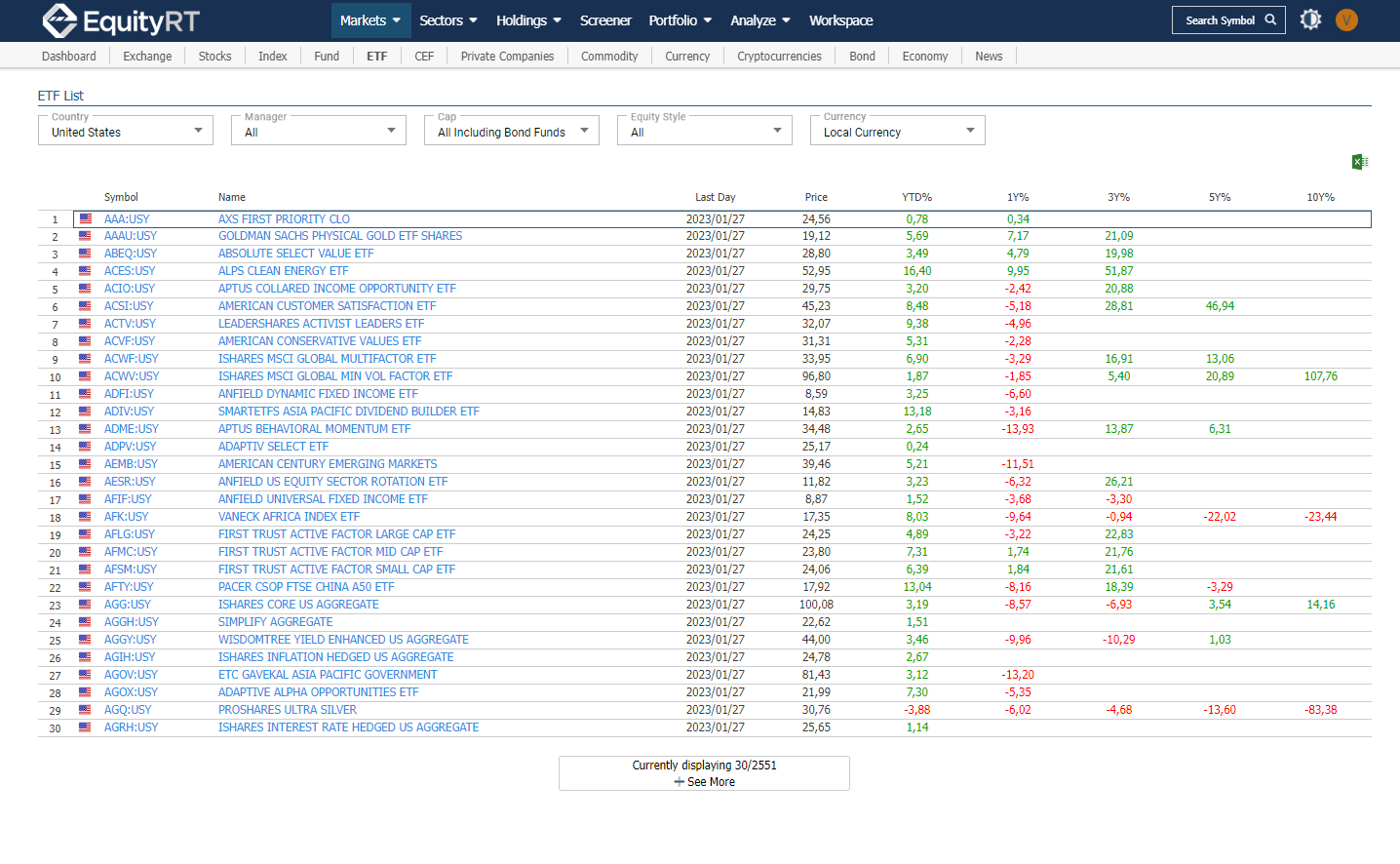This screenshot has height=864, width=1400.
Task: Open the Cryptocurrencies tab
Action: 779,57
